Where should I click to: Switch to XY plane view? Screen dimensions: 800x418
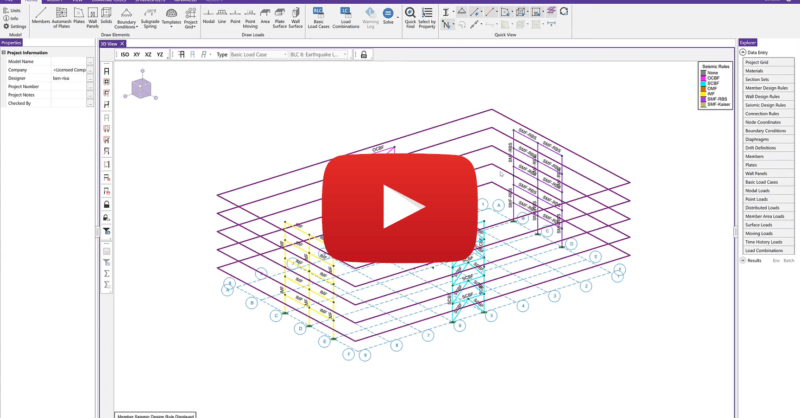pos(137,55)
